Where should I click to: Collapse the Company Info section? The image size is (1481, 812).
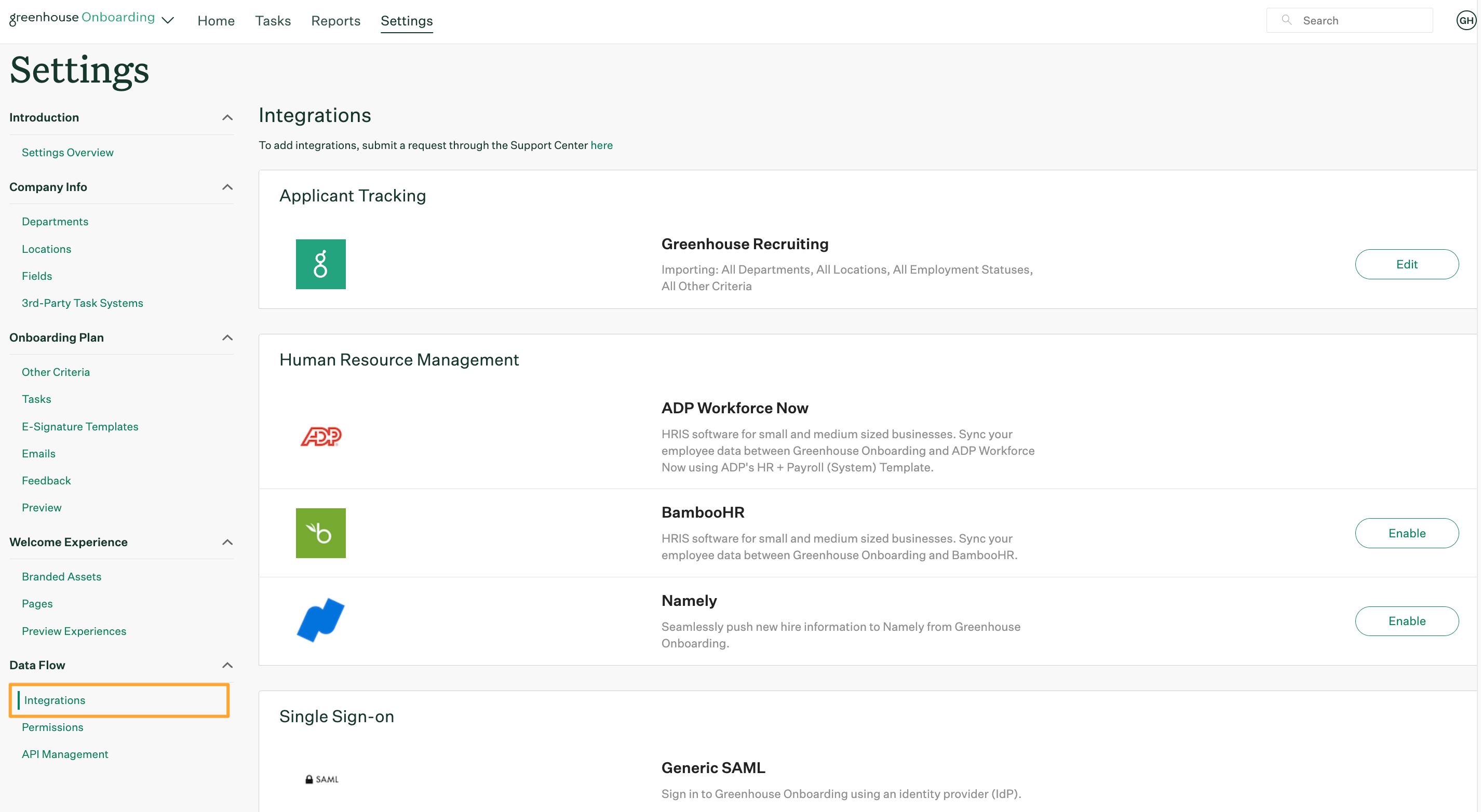227,187
